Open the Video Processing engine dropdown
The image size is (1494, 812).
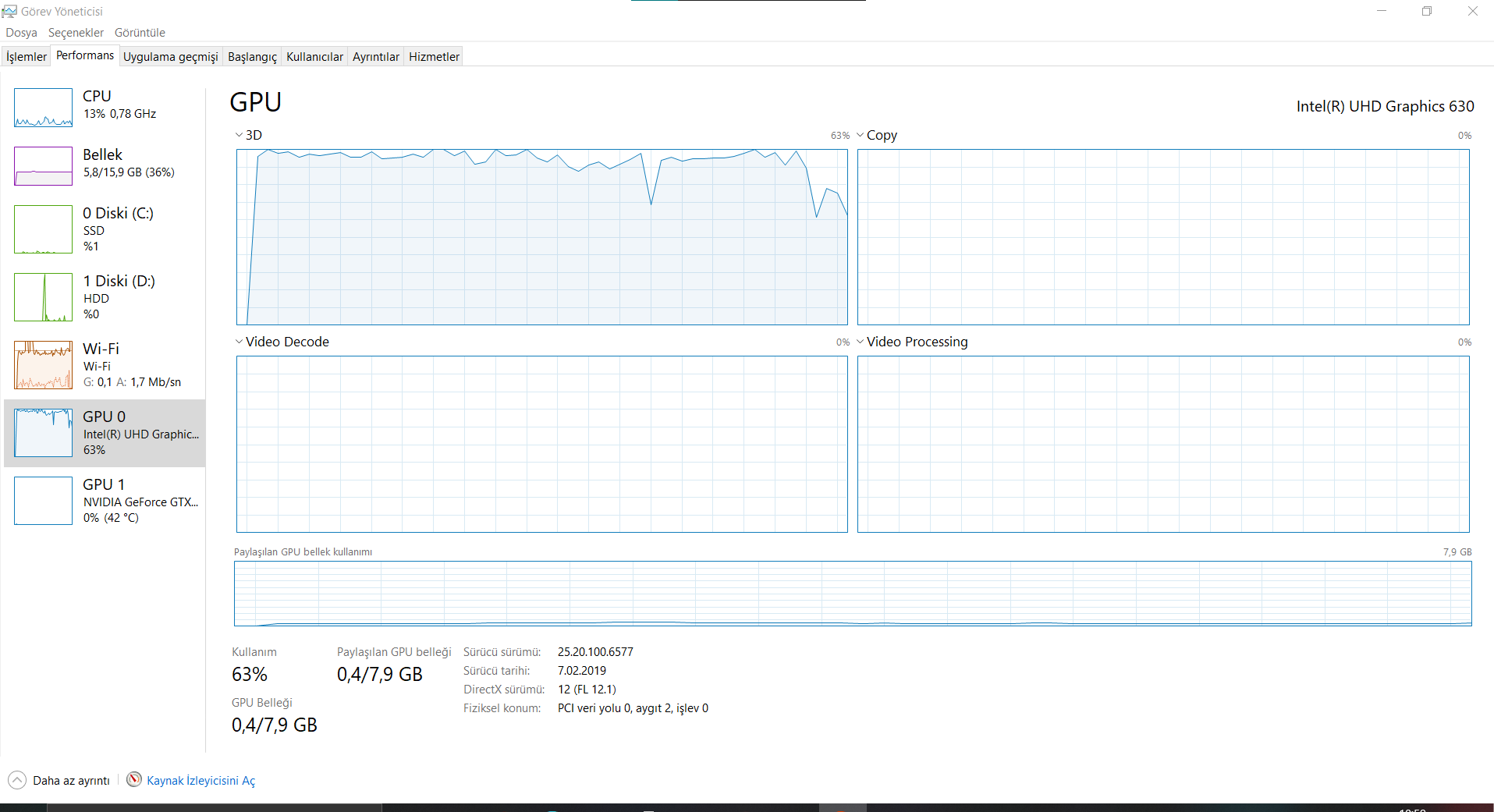click(x=912, y=342)
